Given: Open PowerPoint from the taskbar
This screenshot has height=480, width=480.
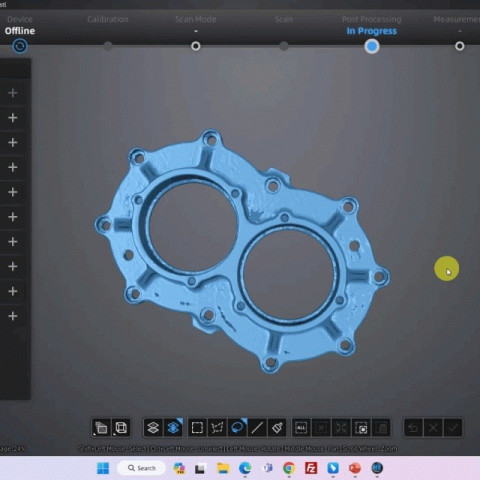Looking at the screenshot, I should [x=355, y=468].
